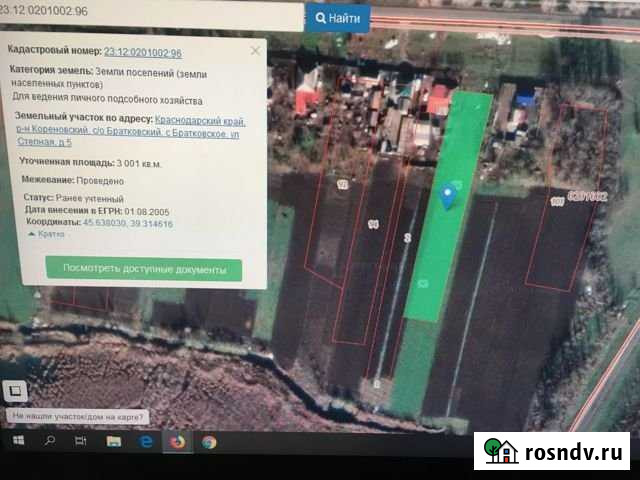Launch Microsoft Edge from the taskbar
This screenshot has width=640, height=480.
(x=145, y=440)
